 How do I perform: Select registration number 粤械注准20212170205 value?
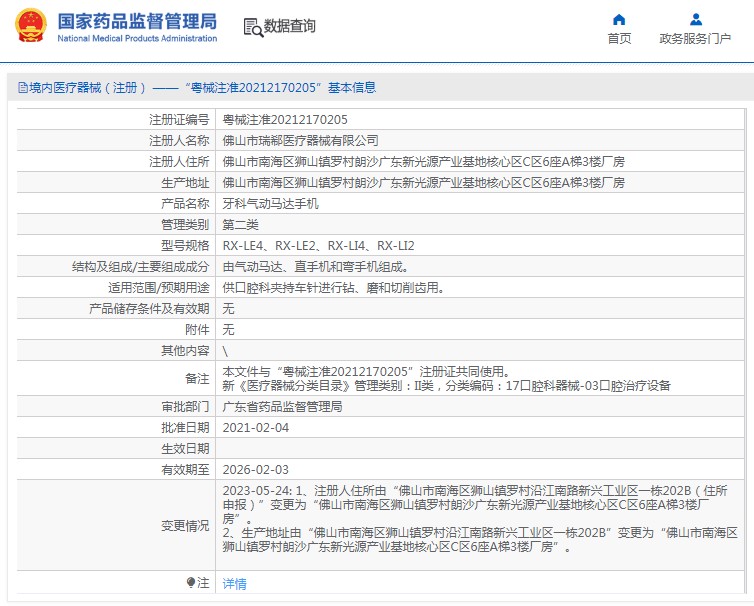pyautogui.click(x=285, y=120)
